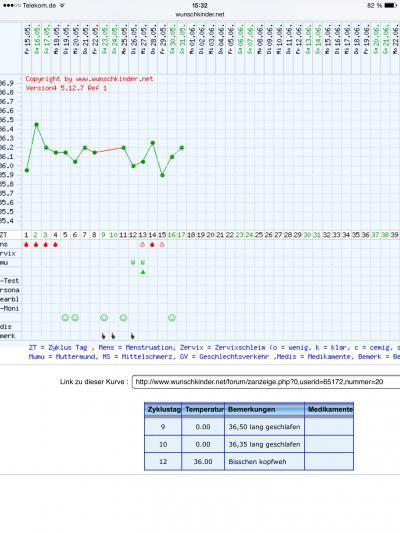Click the 'Fr 15.05.' date column header
Image resolution: width=400 pixels, height=533 pixels.
27,40
